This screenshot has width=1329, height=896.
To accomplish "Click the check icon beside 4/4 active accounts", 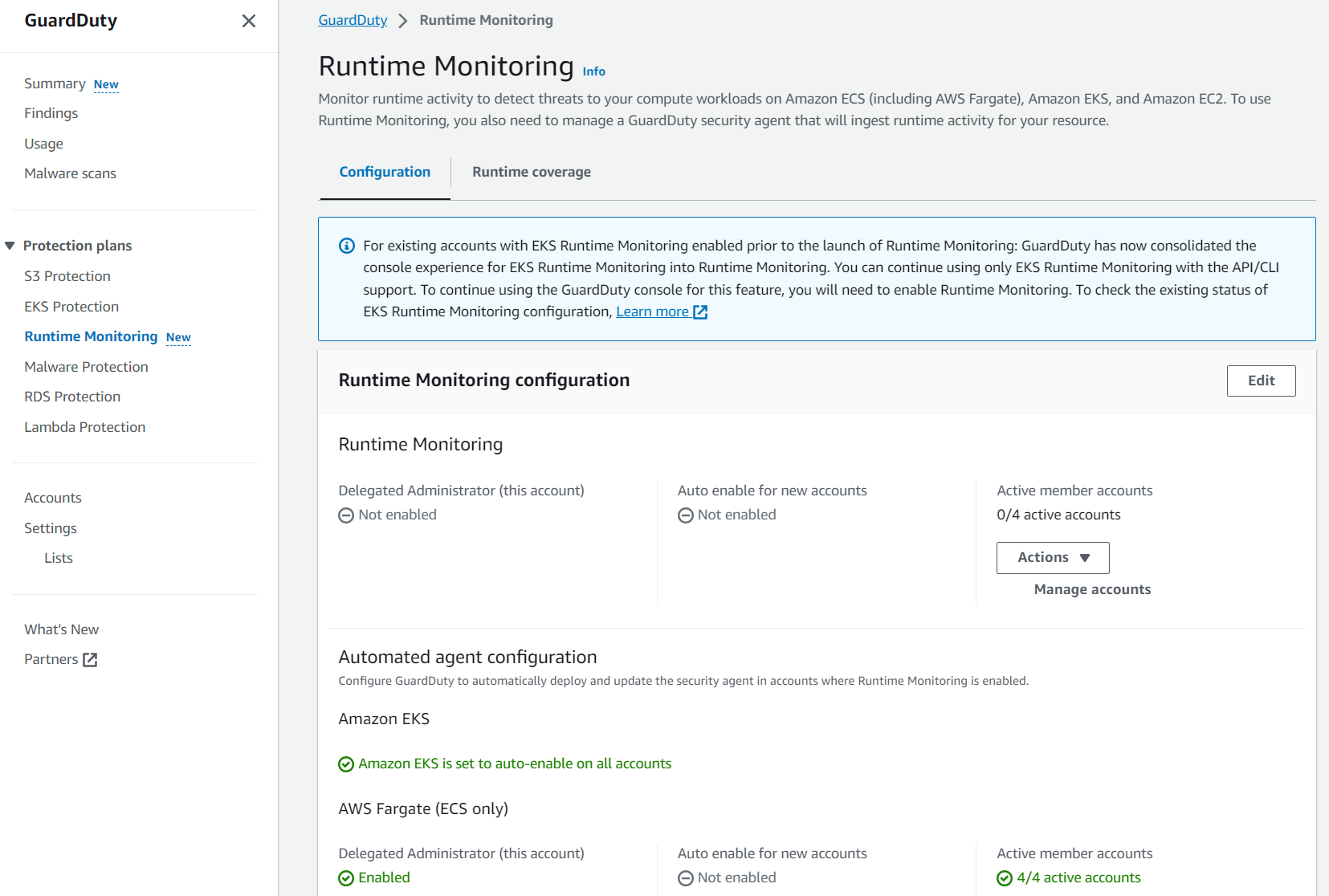I will 1005,878.
